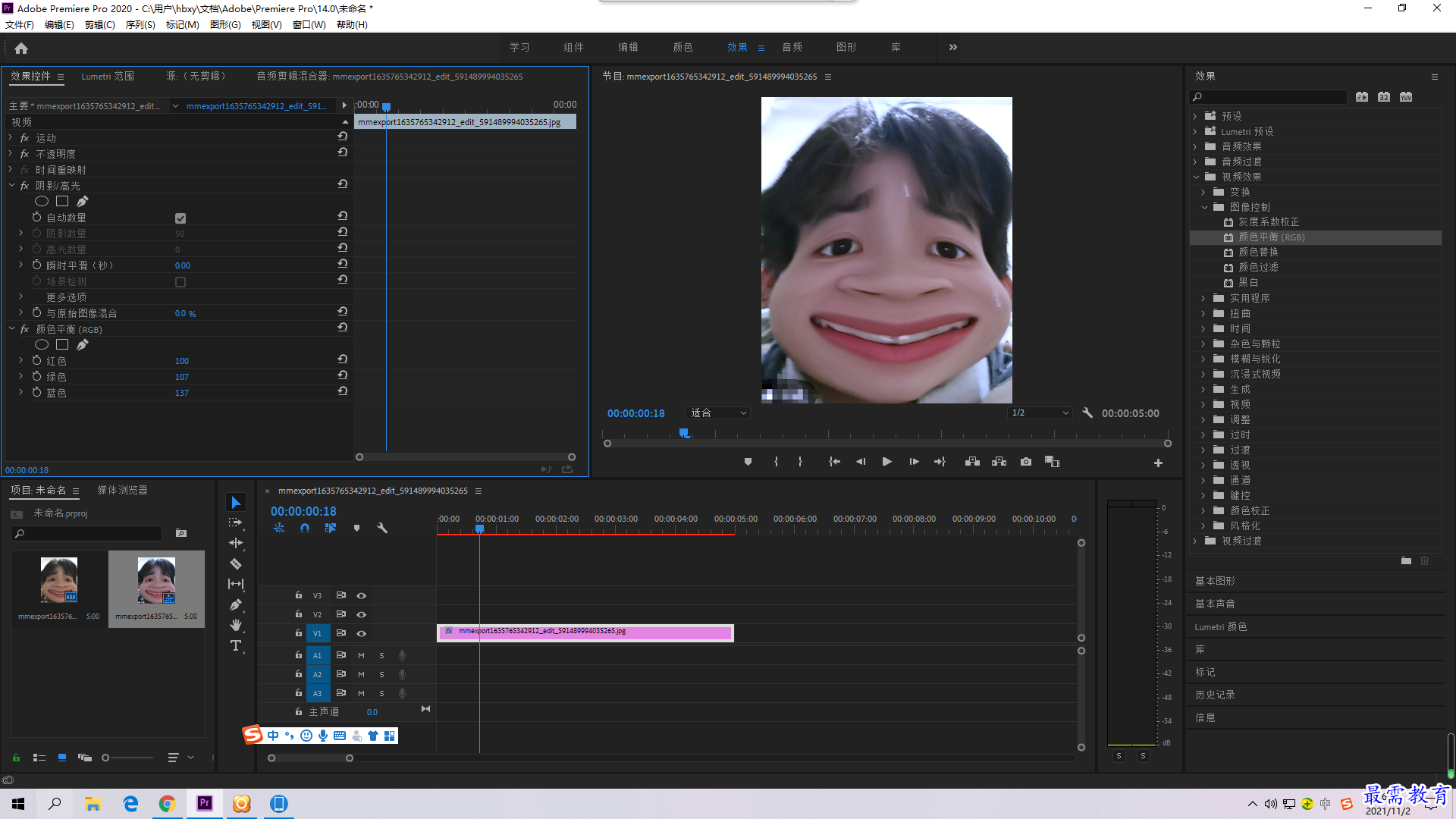
Task: Open the 序列(S) menu
Action: tap(140, 25)
